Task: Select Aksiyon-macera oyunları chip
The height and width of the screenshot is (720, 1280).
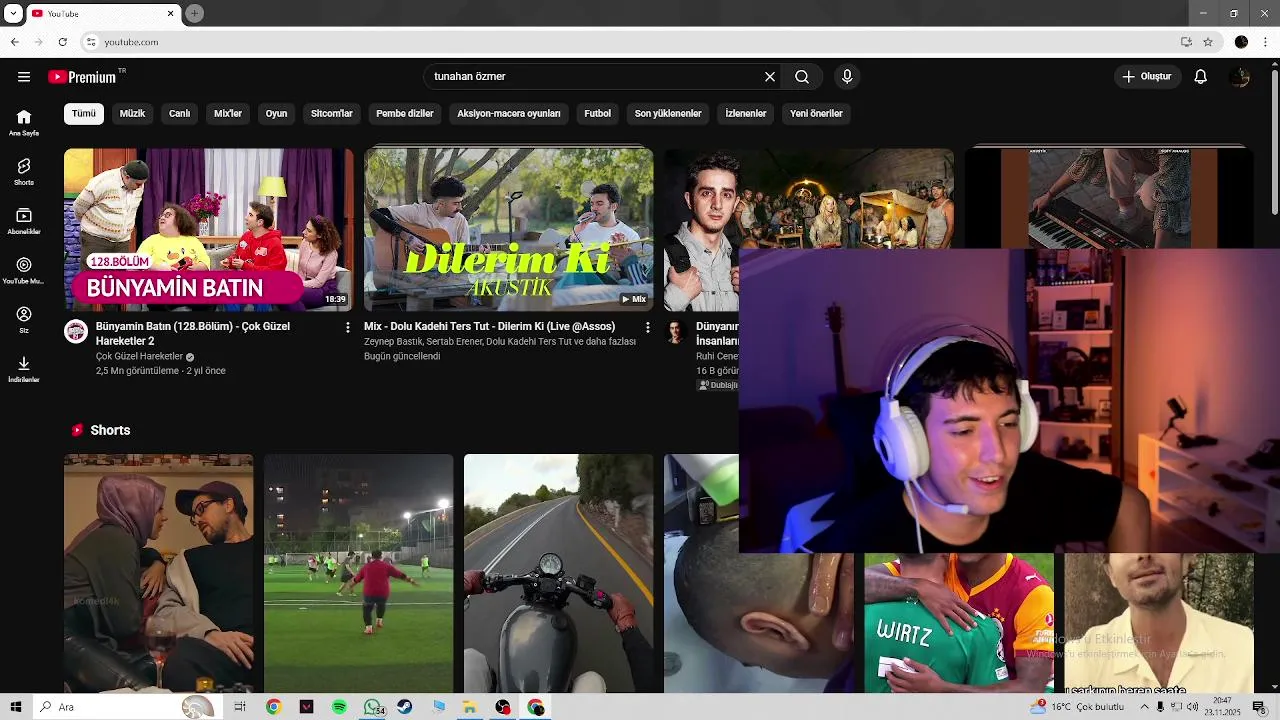Action: [x=509, y=114]
